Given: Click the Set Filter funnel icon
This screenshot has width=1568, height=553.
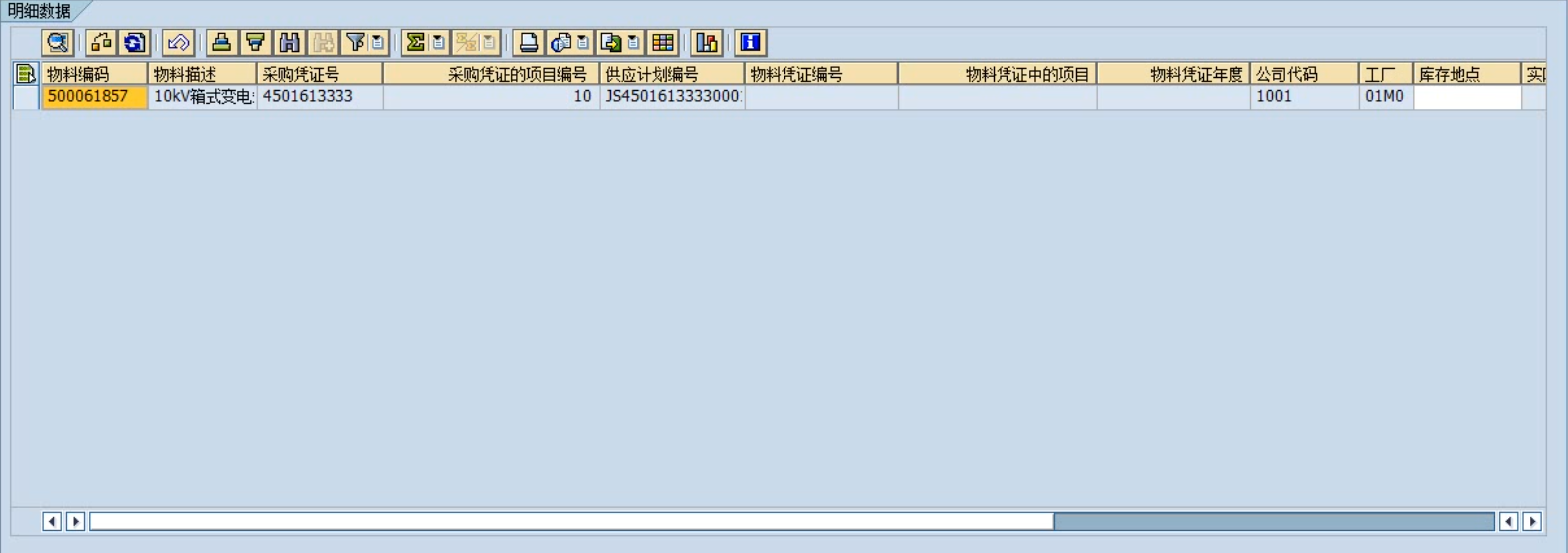Looking at the screenshot, I should click(354, 42).
